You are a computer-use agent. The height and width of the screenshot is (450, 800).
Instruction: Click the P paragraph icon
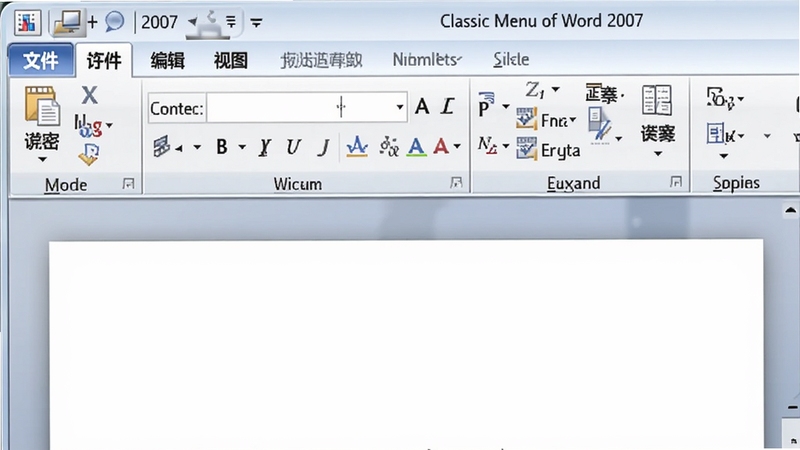(486, 105)
